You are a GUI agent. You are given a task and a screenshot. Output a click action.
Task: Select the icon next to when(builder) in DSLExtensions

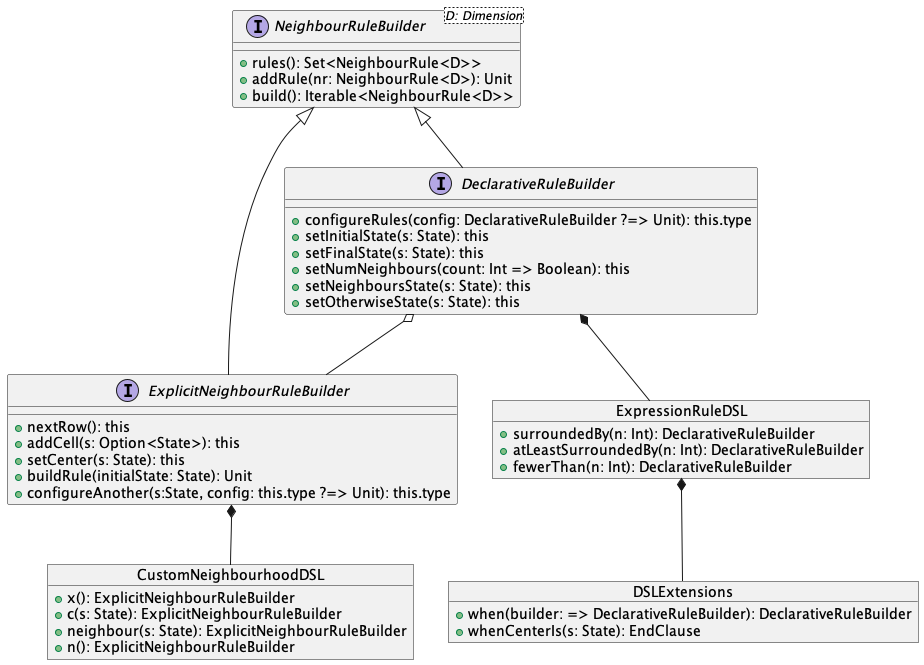(x=460, y=613)
